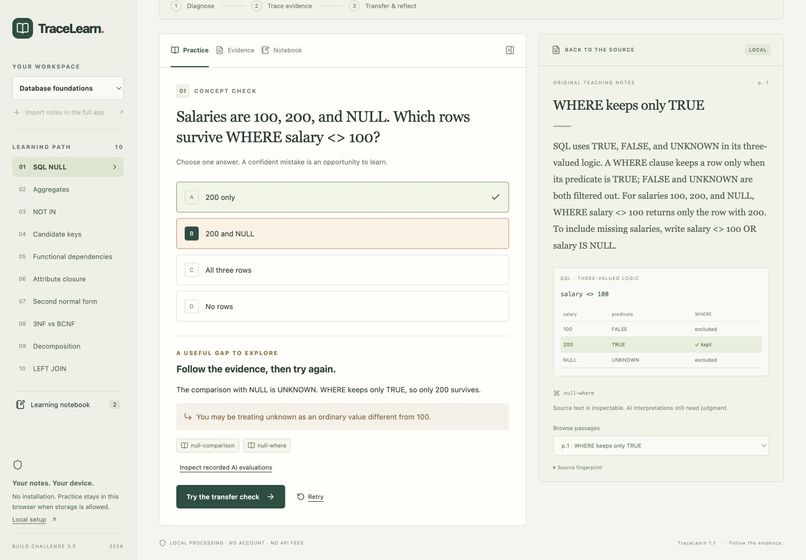Click the 01 Concept check badge

pos(182,91)
